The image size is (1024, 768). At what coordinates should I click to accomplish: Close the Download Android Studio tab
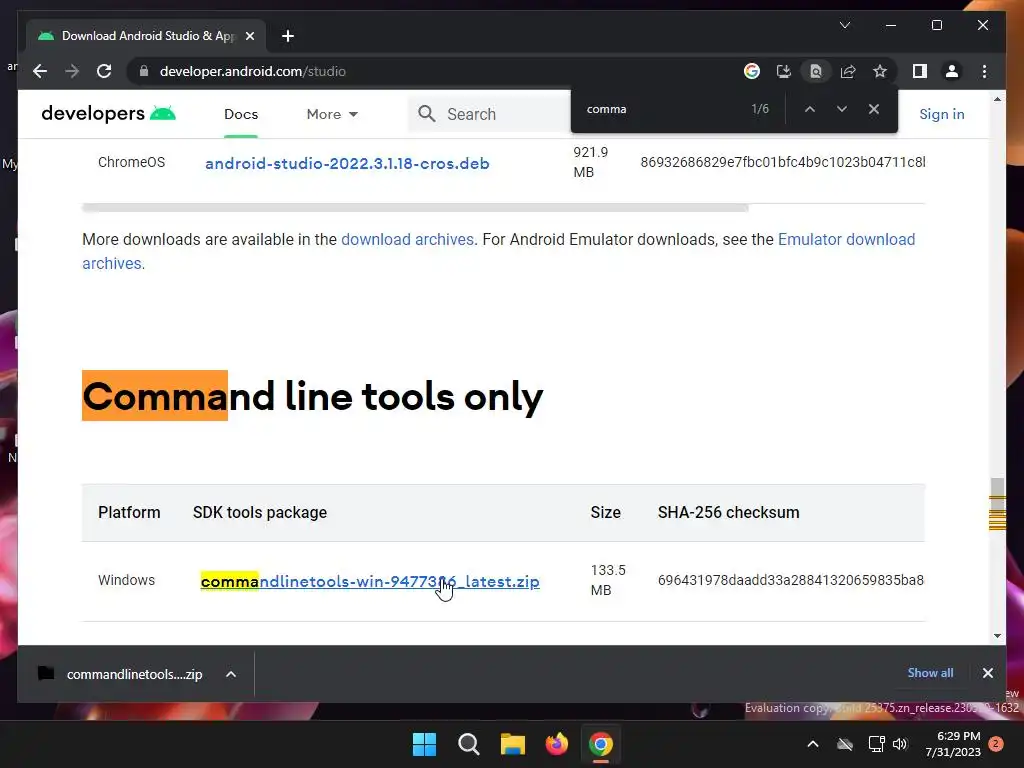point(249,36)
